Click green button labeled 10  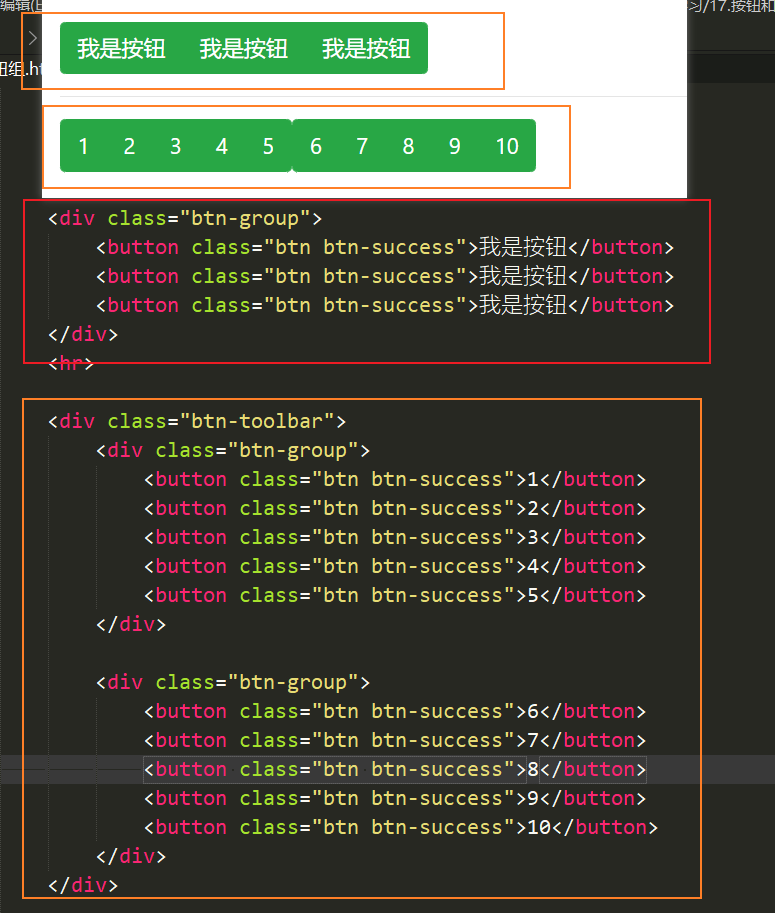coord(507,146)
